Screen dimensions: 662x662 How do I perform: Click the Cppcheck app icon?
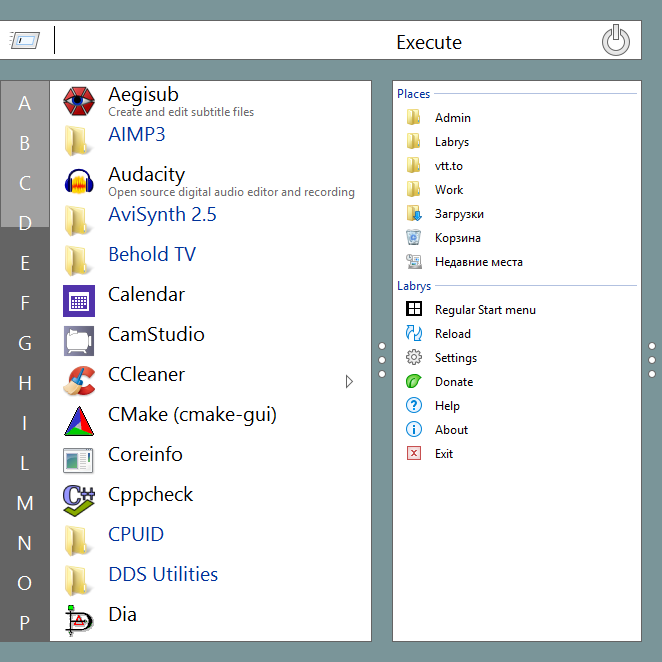point(79,501)
